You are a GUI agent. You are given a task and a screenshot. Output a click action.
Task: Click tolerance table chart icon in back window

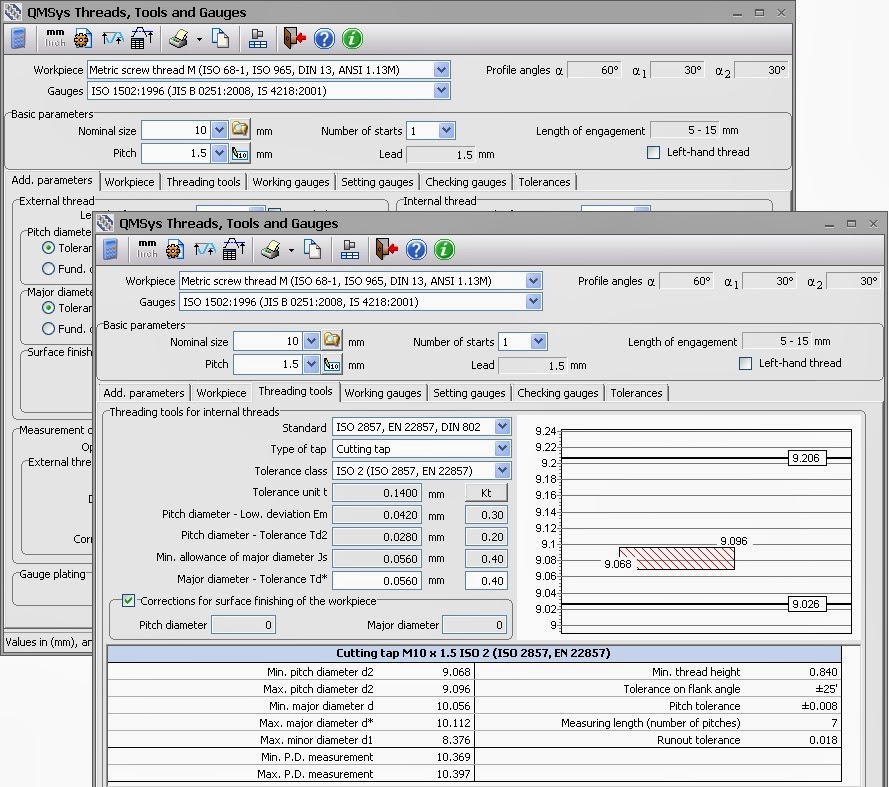tap(142, 39)
